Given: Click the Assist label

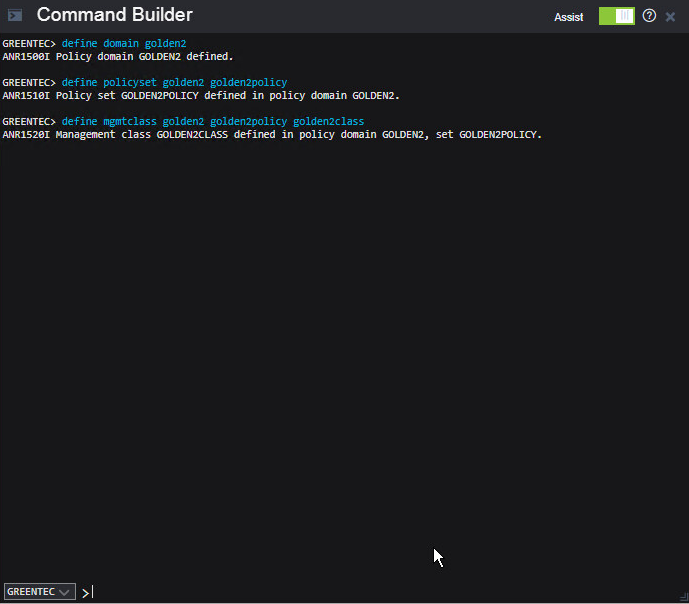Looking at the screenshot, I should click(569, 17).
